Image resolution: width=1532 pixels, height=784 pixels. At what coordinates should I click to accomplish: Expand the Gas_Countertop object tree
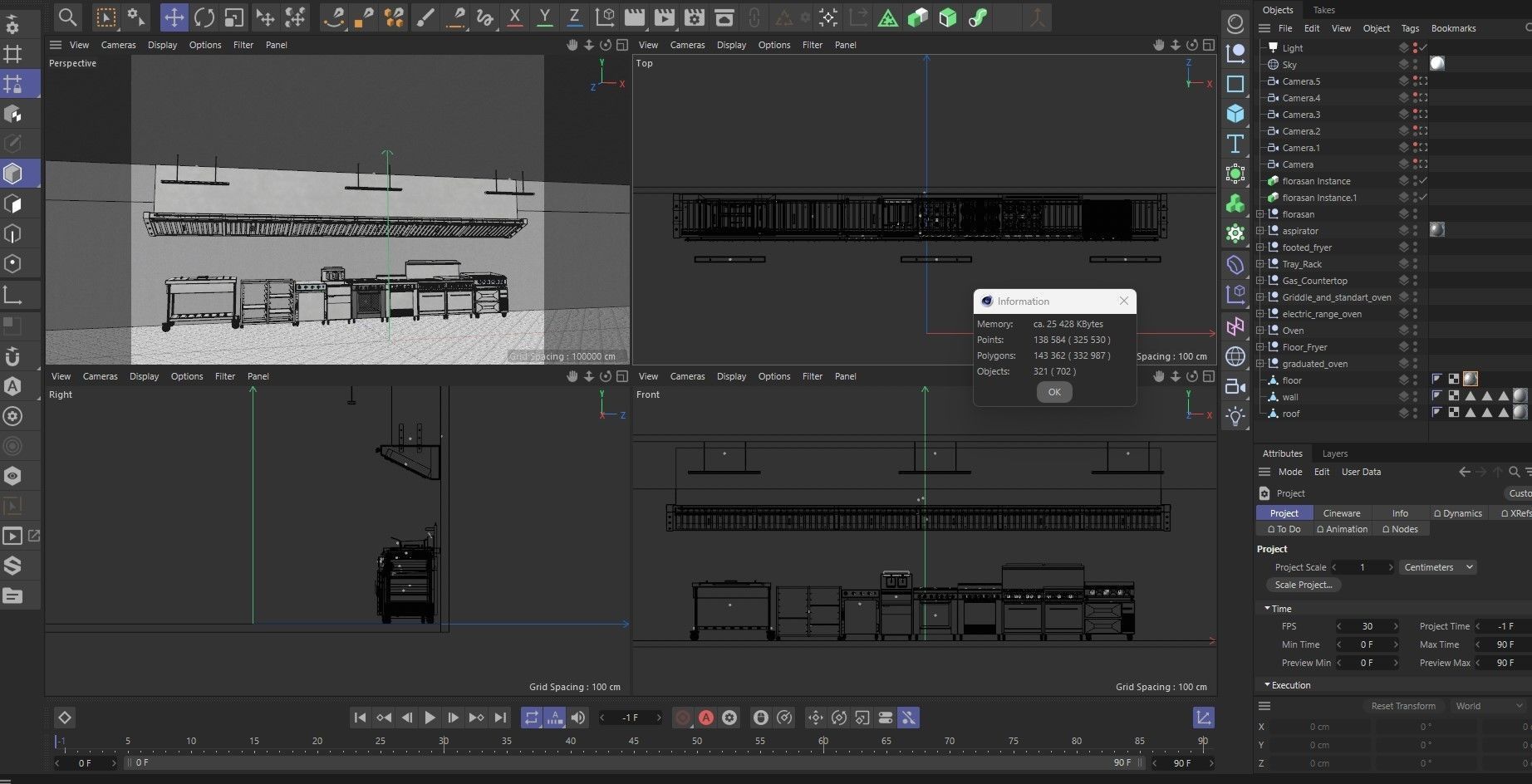coord(1260,281)
